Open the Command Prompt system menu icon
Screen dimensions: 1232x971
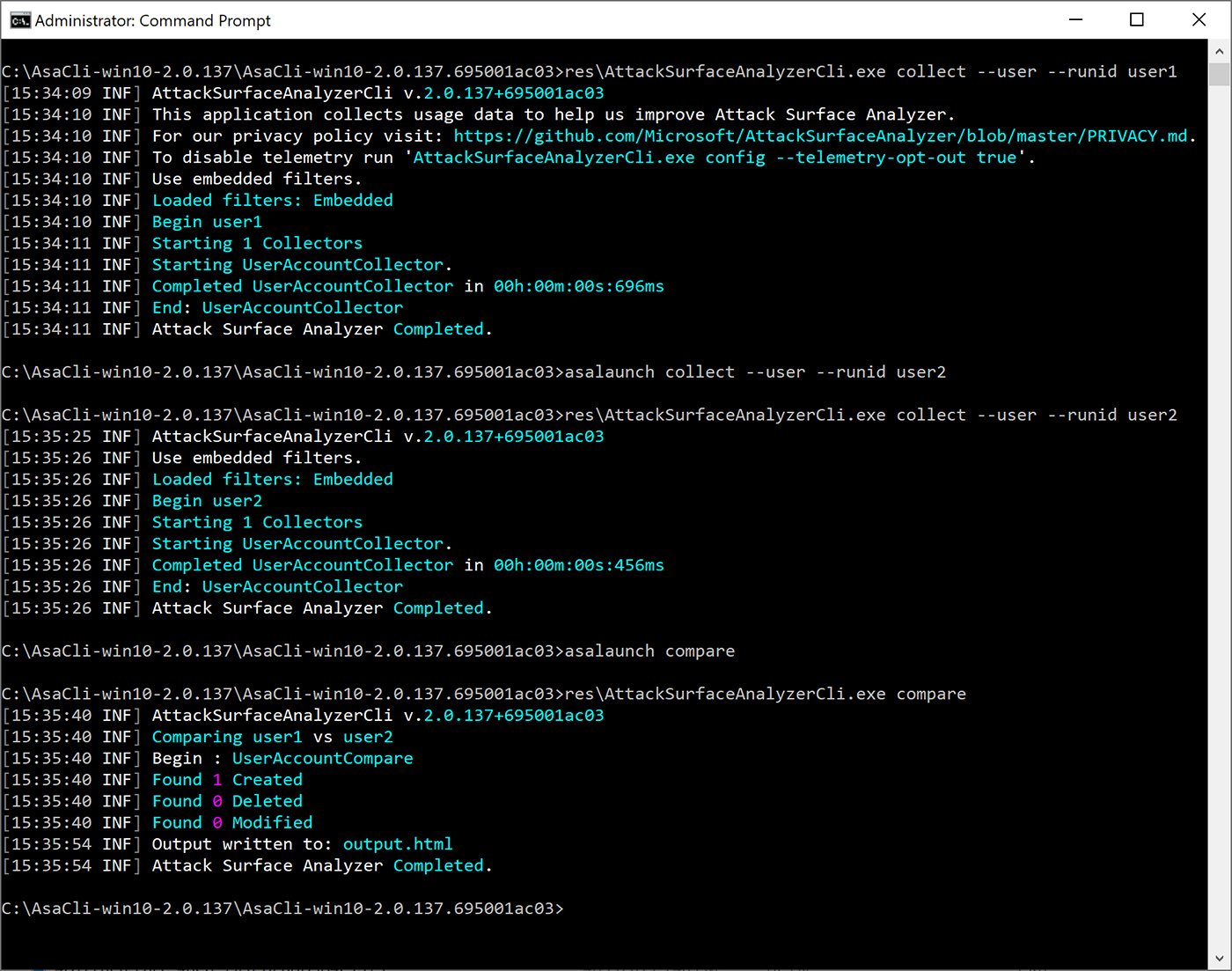click(19, 20)
